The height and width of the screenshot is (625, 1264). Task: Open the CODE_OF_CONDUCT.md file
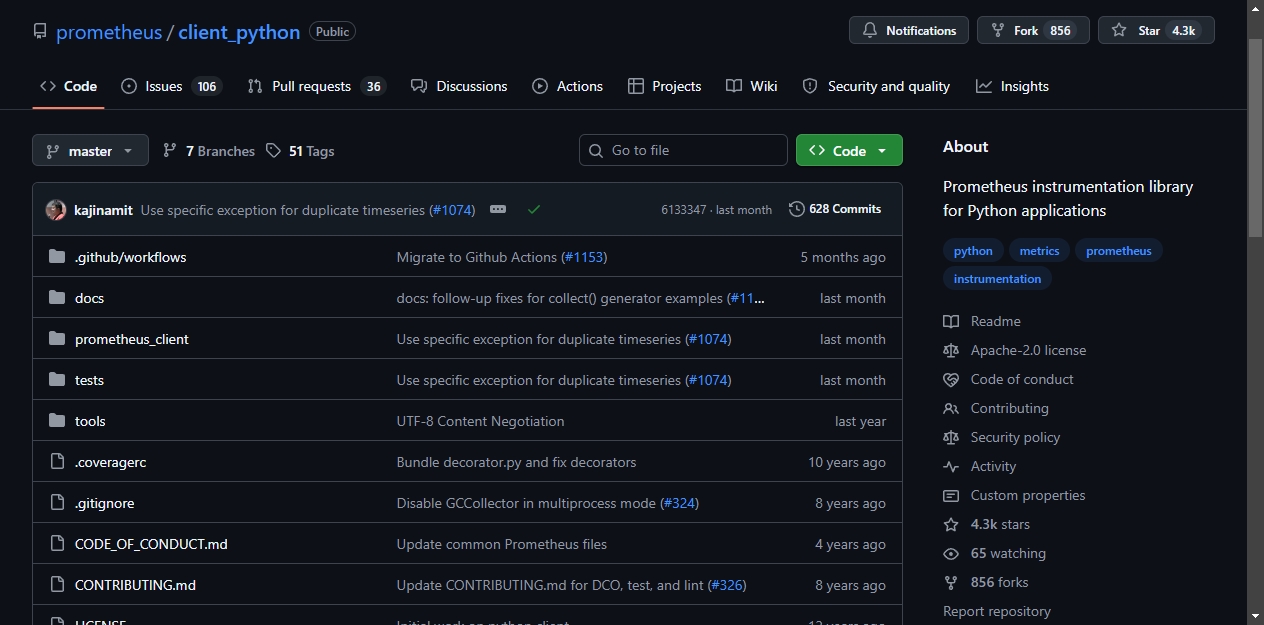tap(151, 544)
